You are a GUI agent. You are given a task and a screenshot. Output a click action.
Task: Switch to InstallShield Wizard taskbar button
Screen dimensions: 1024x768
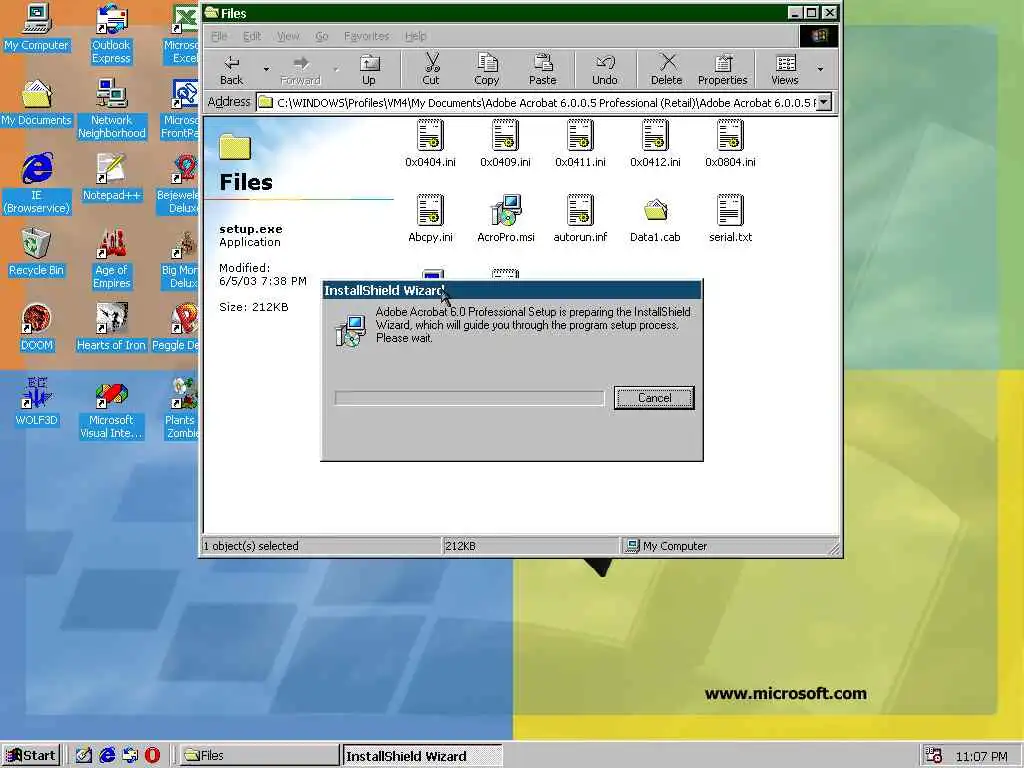423,756
